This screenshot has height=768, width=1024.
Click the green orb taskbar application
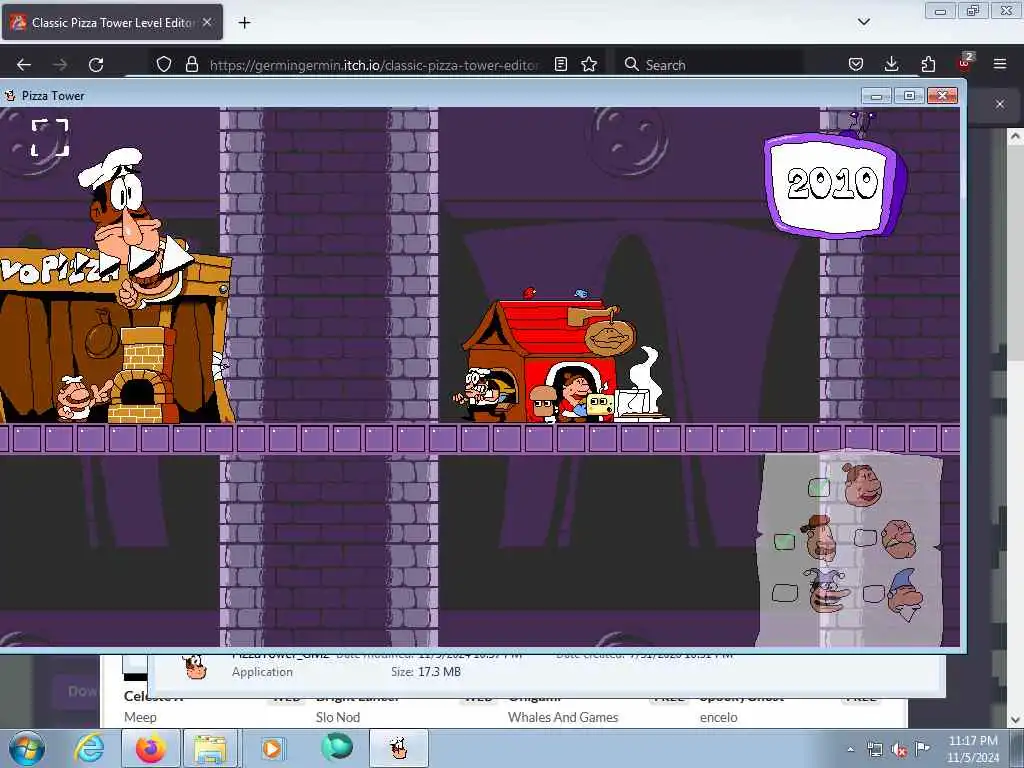(336, 748)
